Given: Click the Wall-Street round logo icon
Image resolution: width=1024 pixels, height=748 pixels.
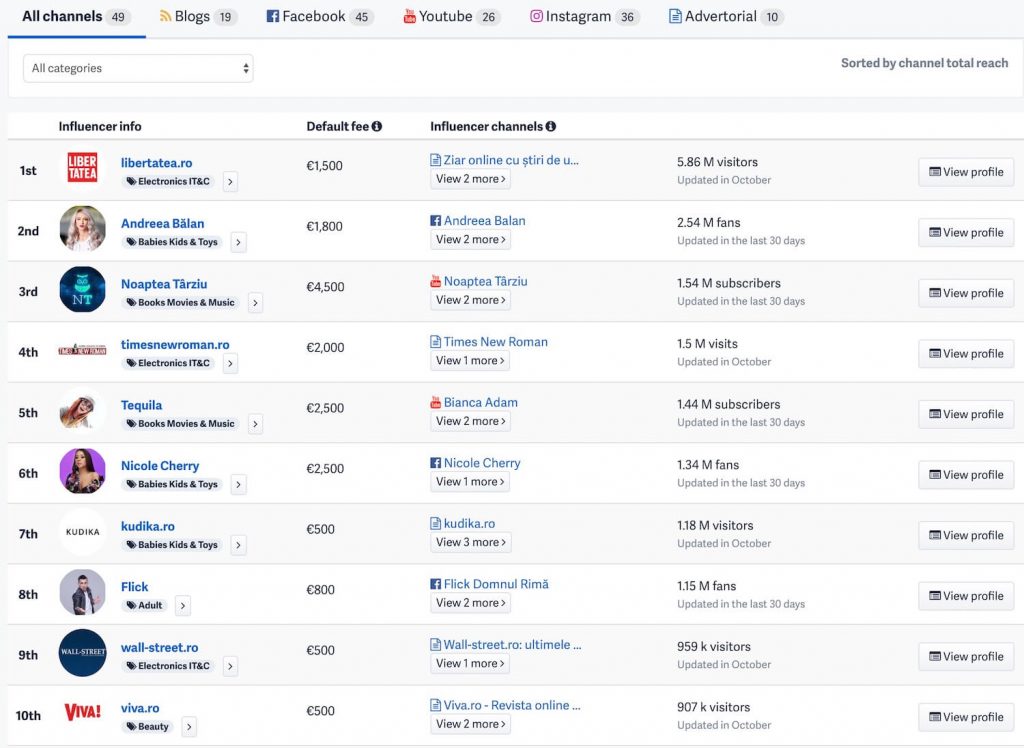Looking at the screenshot, I should pos(82,653).
